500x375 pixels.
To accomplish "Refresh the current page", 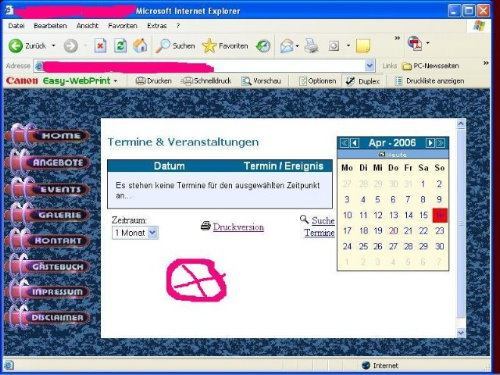I will [x=120, y=46].
